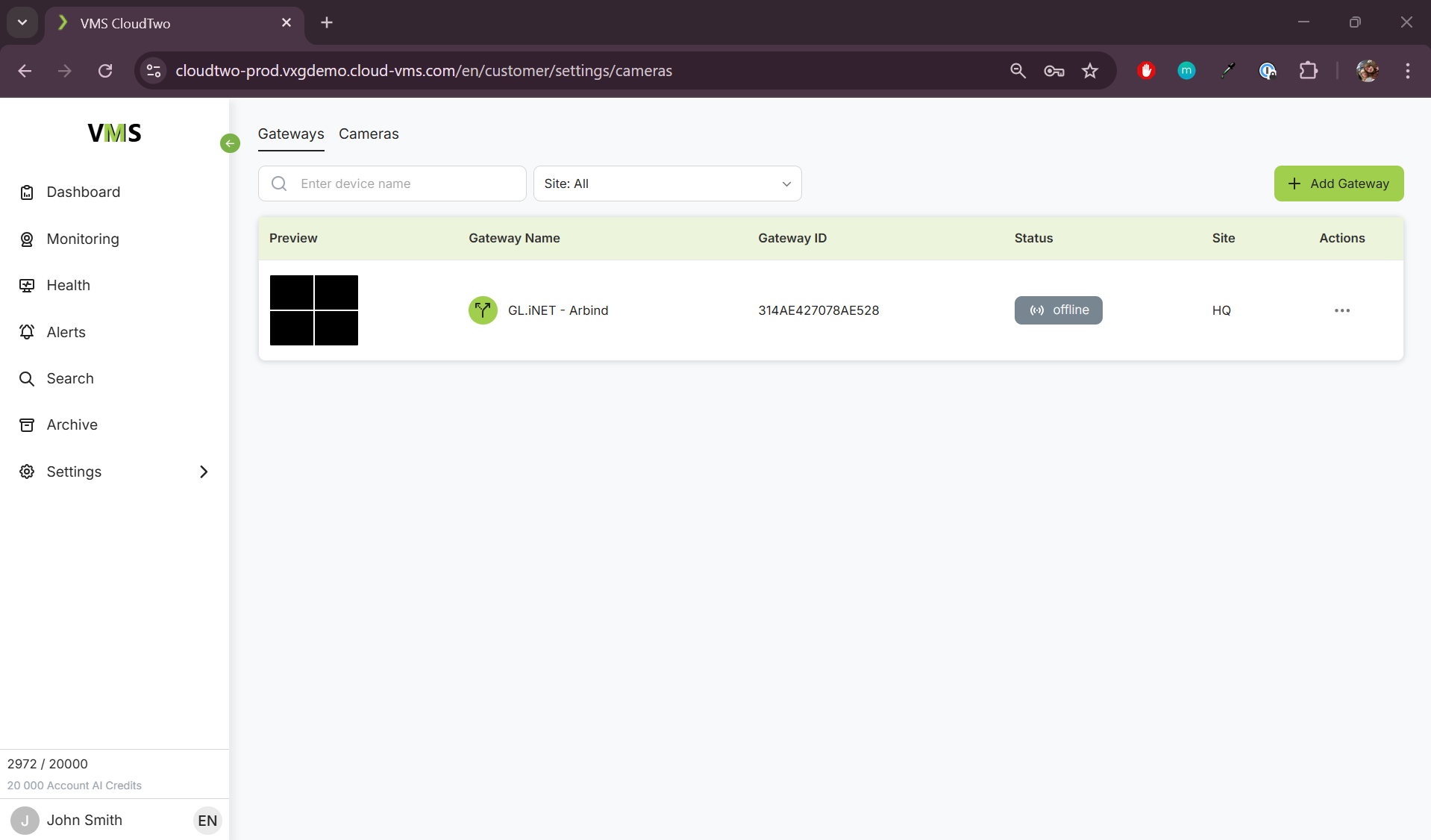
Task: Open the Archive section
Action: pos(72,425)
